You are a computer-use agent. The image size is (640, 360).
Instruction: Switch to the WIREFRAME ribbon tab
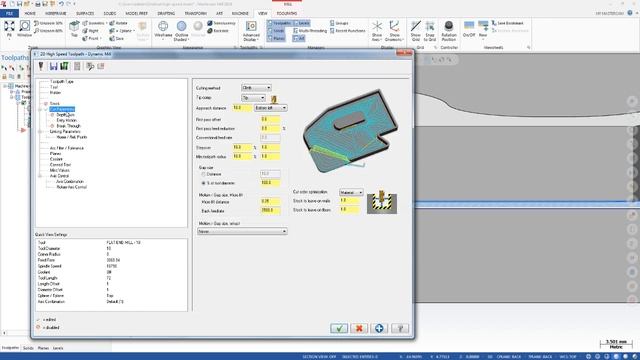click(x=56, y=13)
